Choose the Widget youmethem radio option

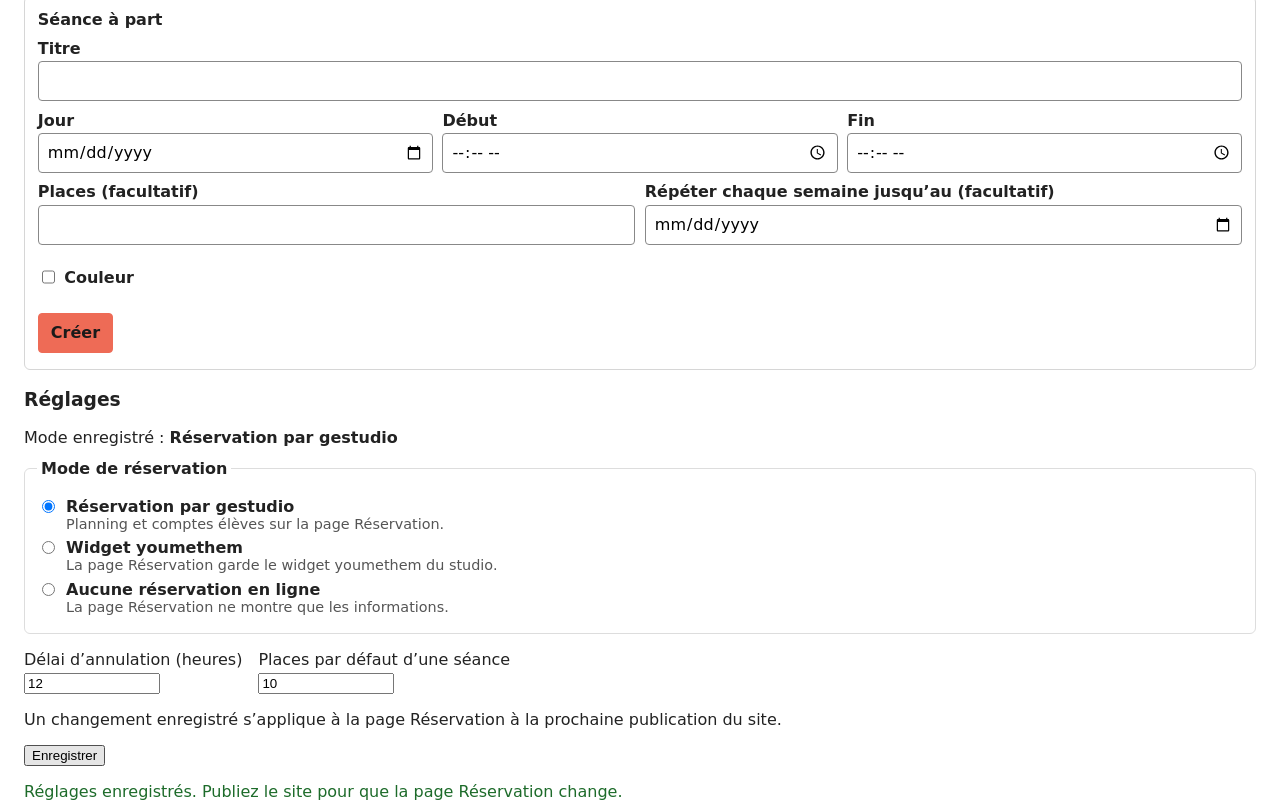[48, 548]
